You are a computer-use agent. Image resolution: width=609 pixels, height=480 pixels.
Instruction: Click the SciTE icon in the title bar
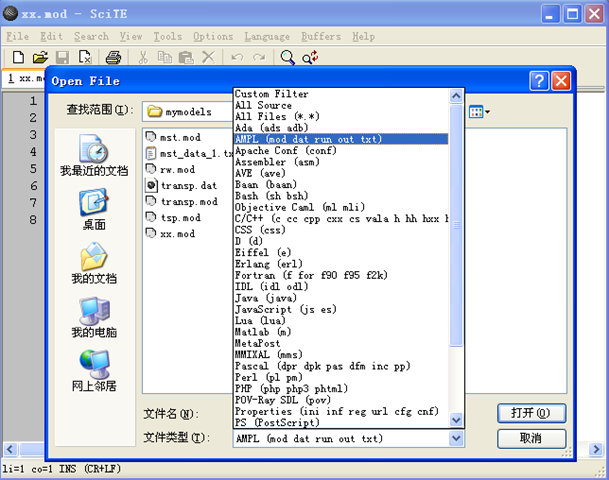[10, 14]
